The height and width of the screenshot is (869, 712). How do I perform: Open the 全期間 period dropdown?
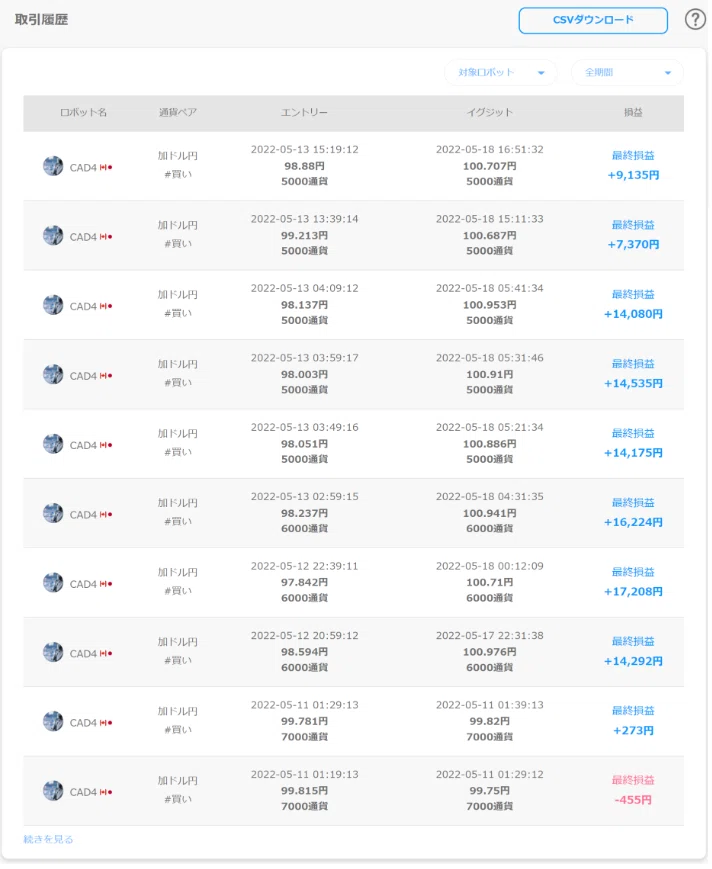pyautogui.click(x=627, y=73)
